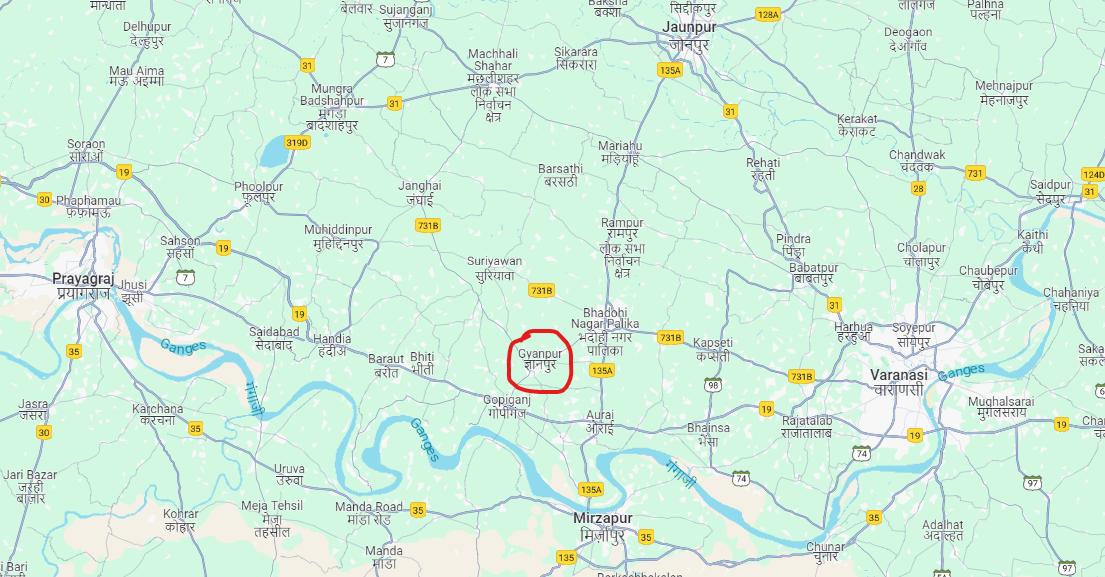Click the 28 highway shield below Chandwak
This screenshot has height=577, width=1105.
click(x=918, y=188)
